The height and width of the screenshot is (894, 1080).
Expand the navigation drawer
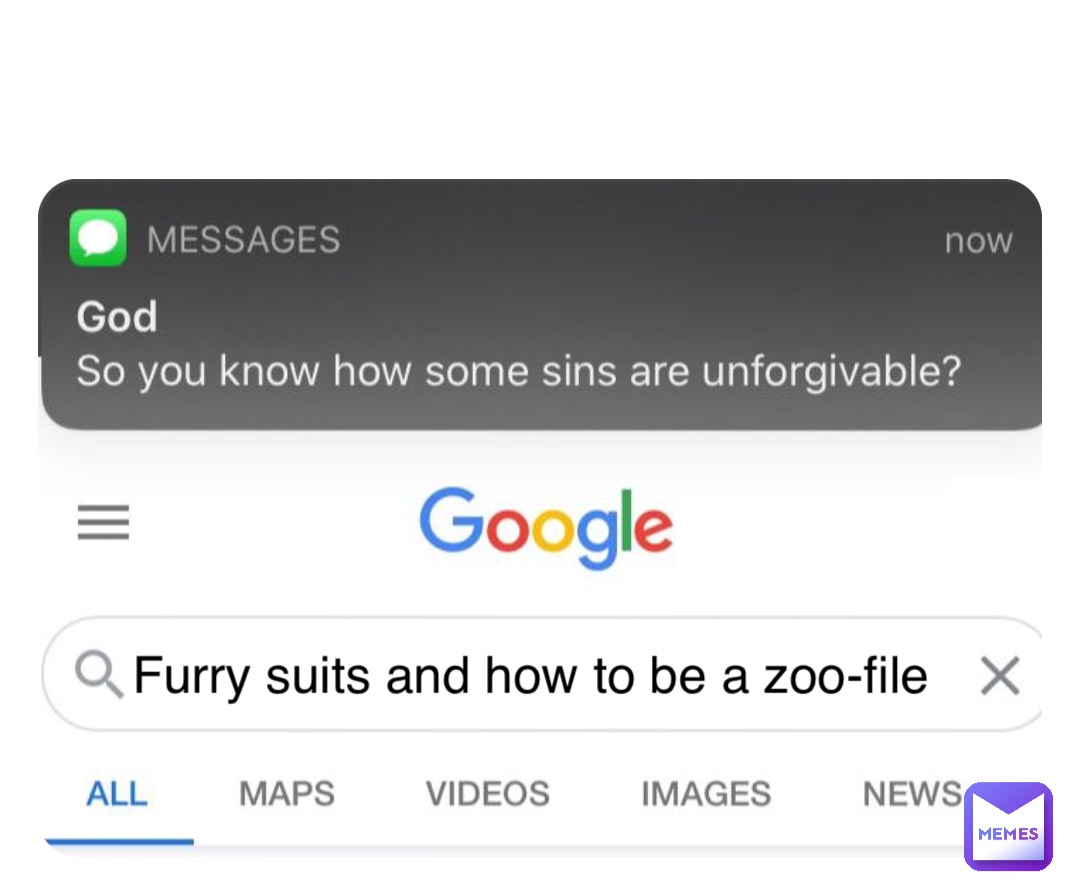103,523
